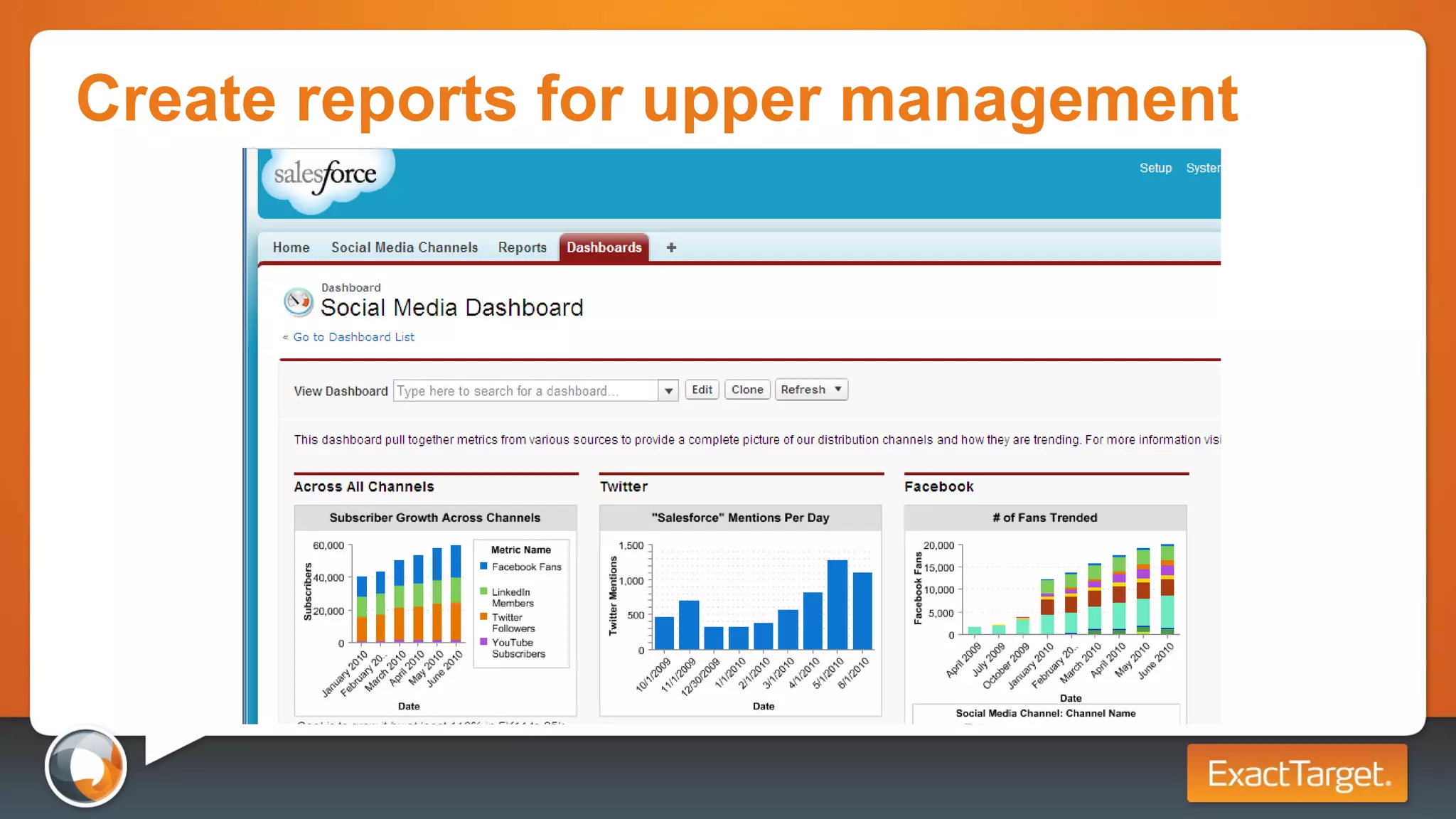Click Social Media Channel: Channel Name legend
Screen dimensions: 1456x819
(1045, 713)
